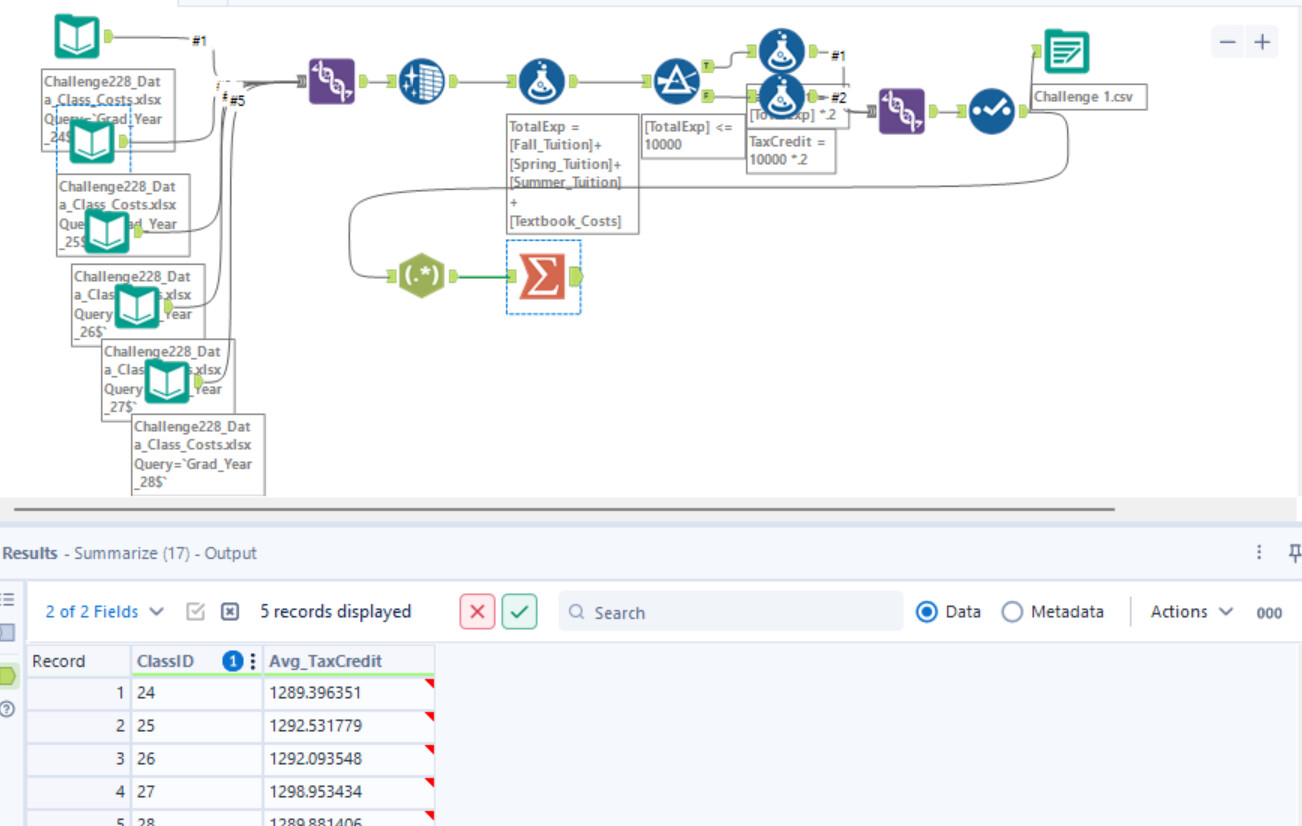Select the Filter tool with TotalExp condition

(x=677, y=82)
